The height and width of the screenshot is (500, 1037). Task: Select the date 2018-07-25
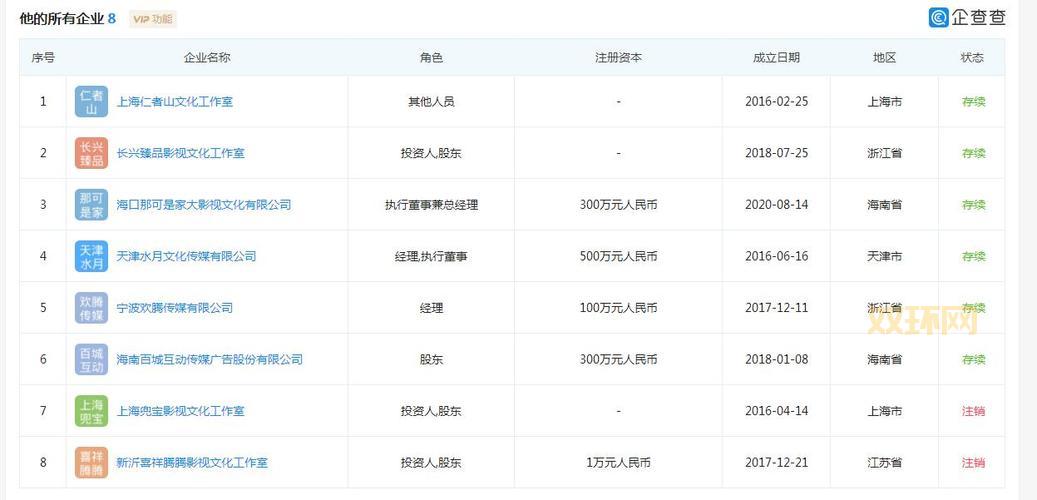tap(776, 153)
